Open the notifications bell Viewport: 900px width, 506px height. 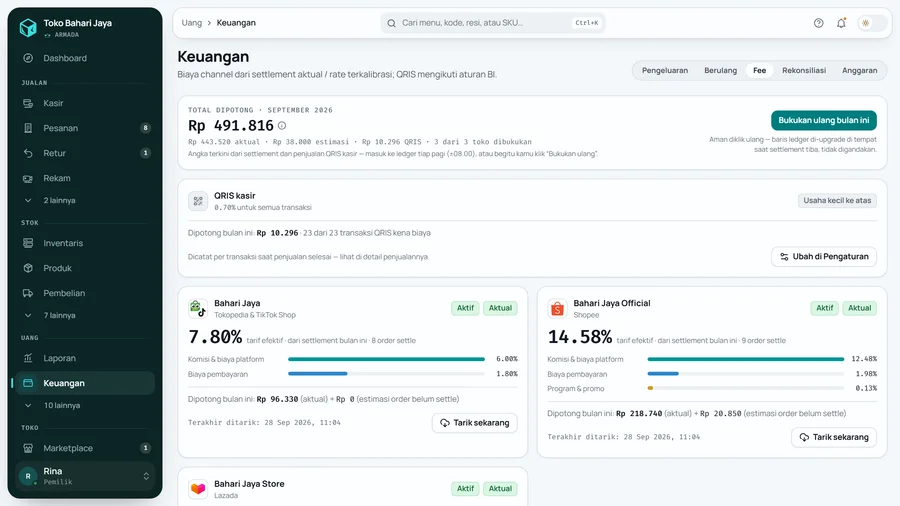[x=841, y=23]
